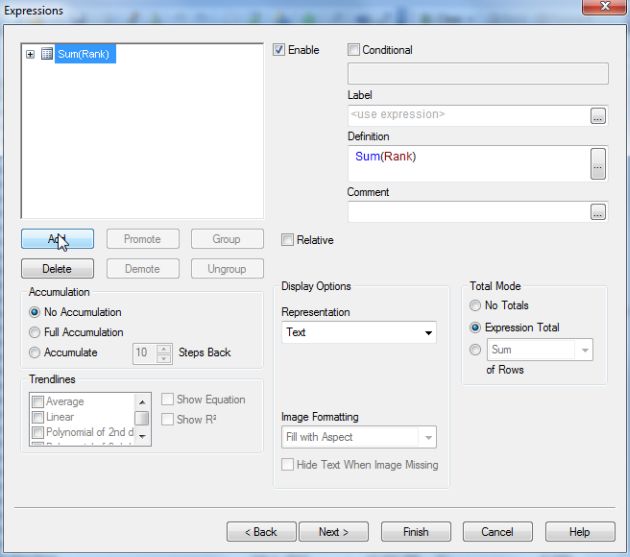Click the Delete button
630x557 pixels.
pyautogui.click(x=57, y=268)
